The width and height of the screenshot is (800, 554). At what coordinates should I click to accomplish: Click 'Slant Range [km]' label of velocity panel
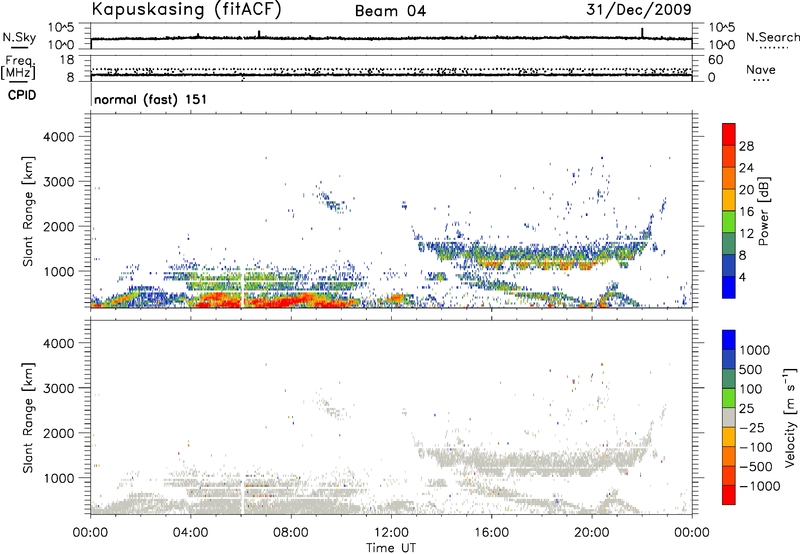click(x=28, y=417)
